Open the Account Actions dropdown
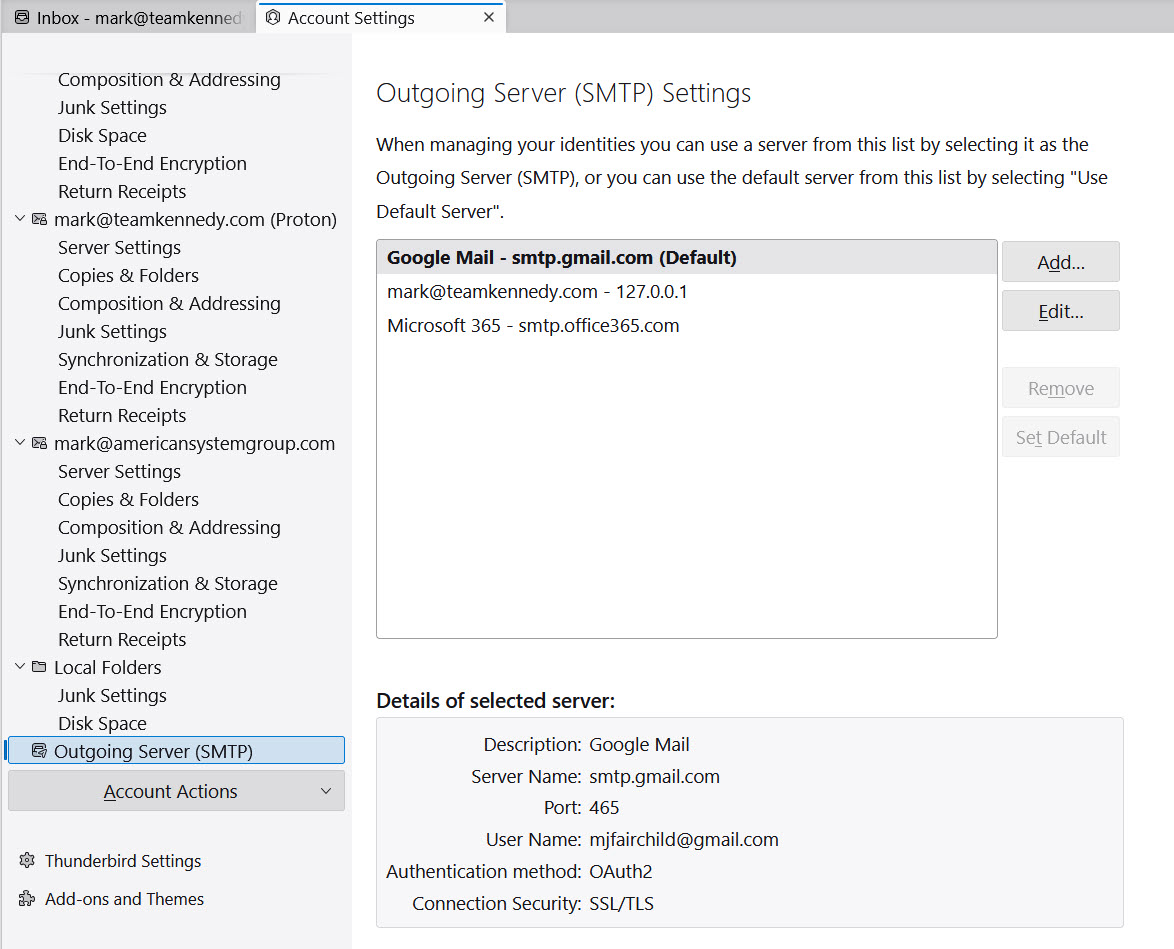This screenshot has width=1174, height=949. click(x=176, y=791)
